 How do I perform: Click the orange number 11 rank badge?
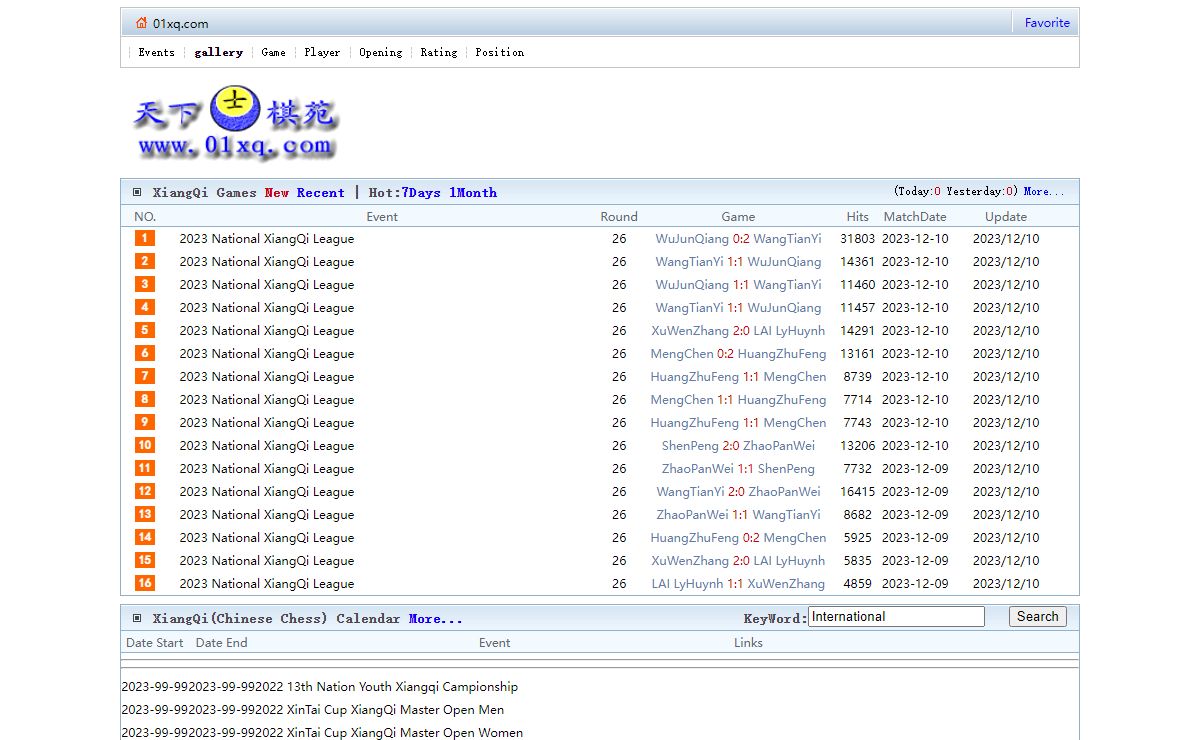click(145, 468)
